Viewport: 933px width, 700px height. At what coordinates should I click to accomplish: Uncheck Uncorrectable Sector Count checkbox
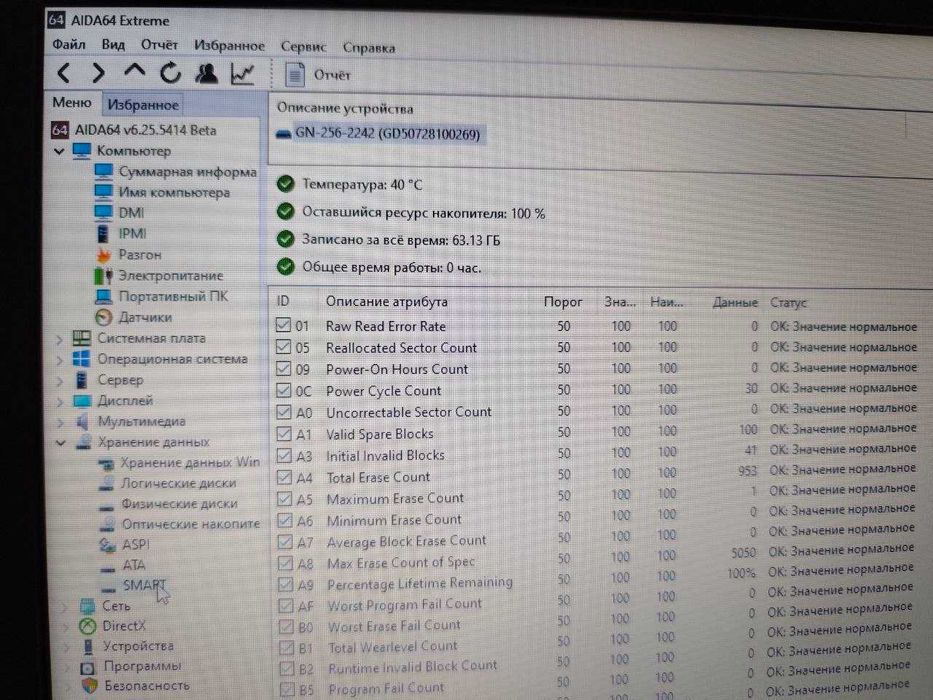(x=284, y=412)
